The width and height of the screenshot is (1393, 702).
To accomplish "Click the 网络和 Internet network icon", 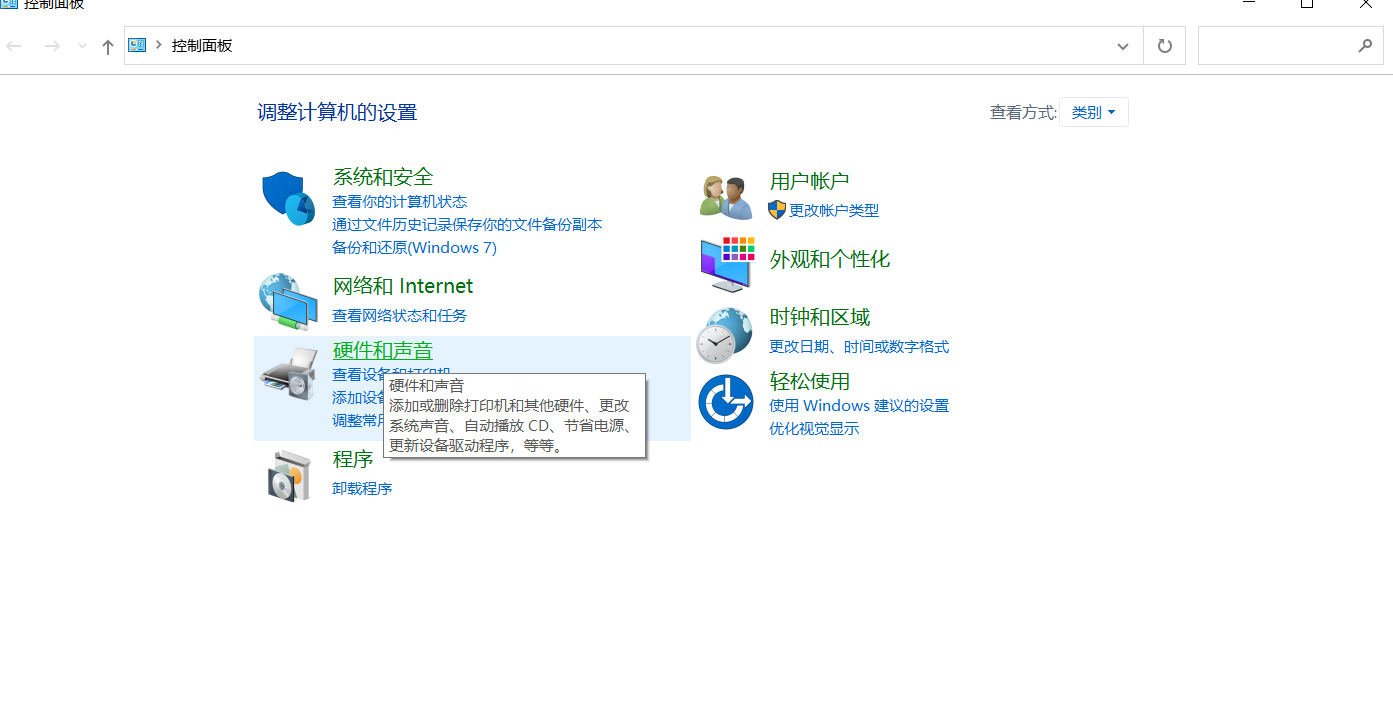I will 288,300.
